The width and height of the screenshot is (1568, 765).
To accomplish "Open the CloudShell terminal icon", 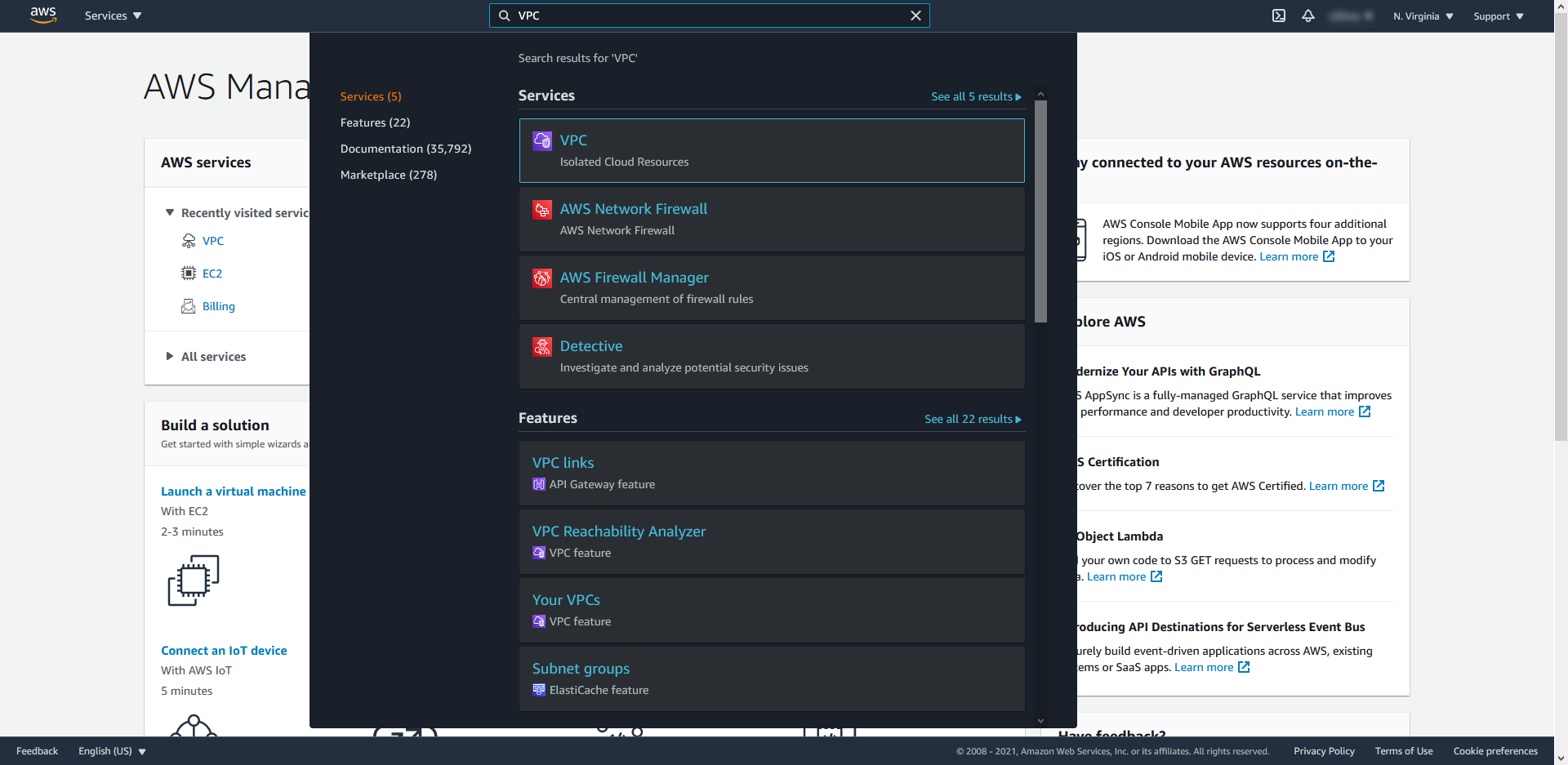I will 1279,16.
